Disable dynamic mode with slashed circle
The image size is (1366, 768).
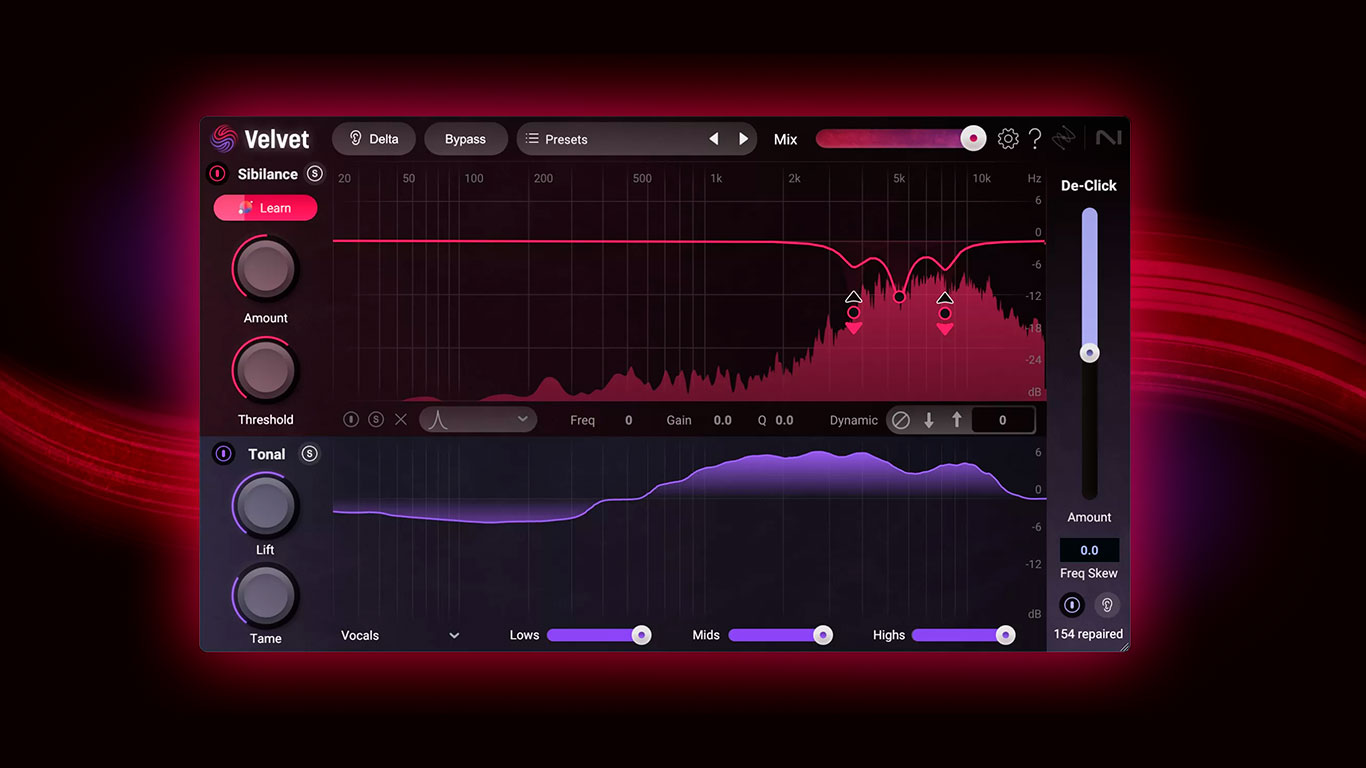901,421
